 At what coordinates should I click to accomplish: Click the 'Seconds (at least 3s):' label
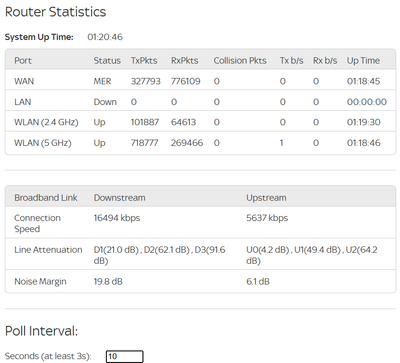(x=48, y=356)
